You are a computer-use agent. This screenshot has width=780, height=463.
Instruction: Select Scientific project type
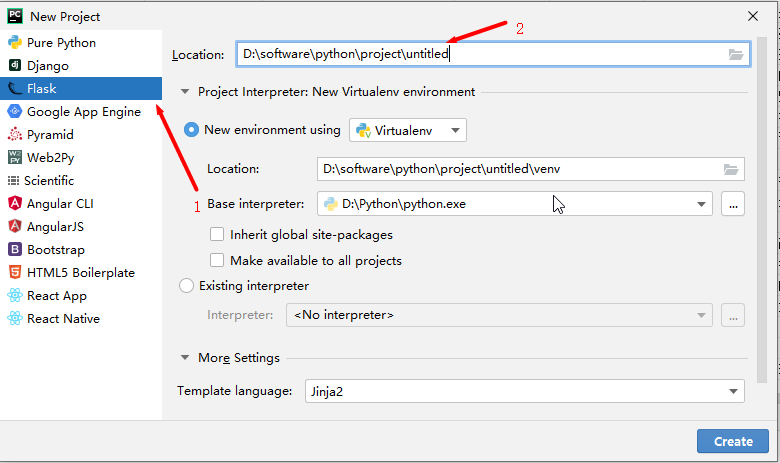[49, 181]
